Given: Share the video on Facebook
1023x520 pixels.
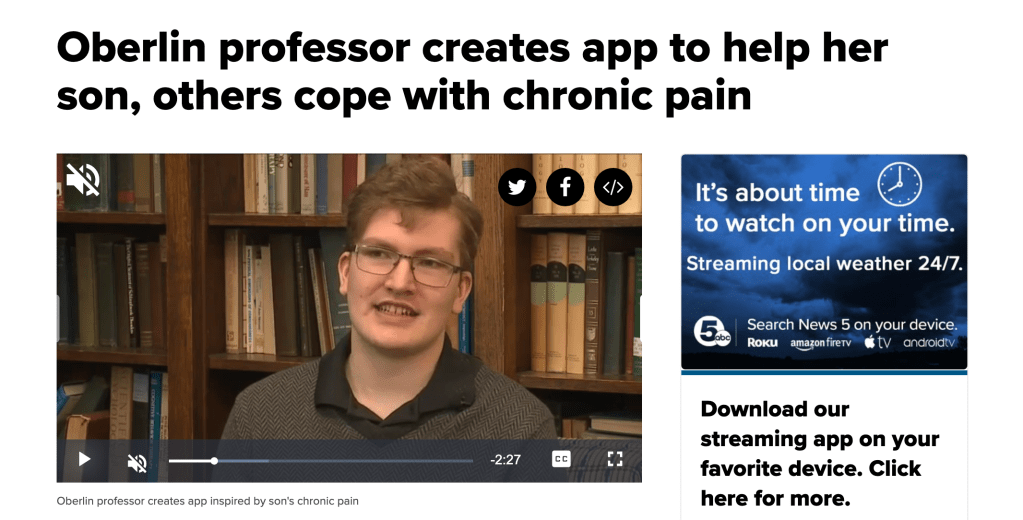Looking at the screenshot, I should 565,187.
